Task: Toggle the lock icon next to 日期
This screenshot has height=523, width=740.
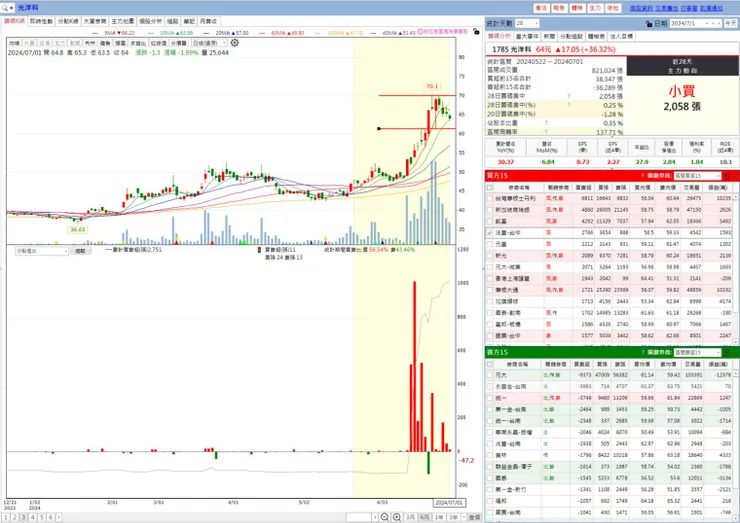Action: [649, 24]
